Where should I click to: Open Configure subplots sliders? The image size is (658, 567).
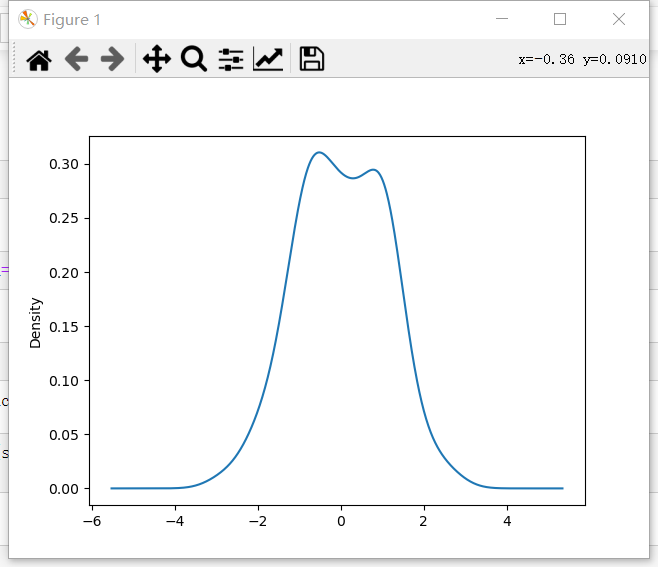pos(231,59)
